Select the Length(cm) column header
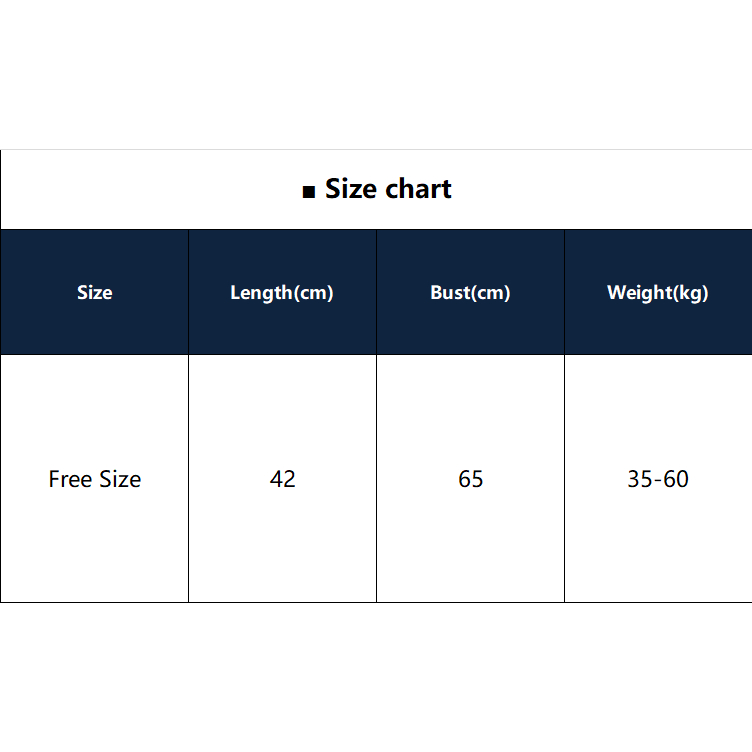The width and height of the screenshot is (752, 752). tap(282, 293)
